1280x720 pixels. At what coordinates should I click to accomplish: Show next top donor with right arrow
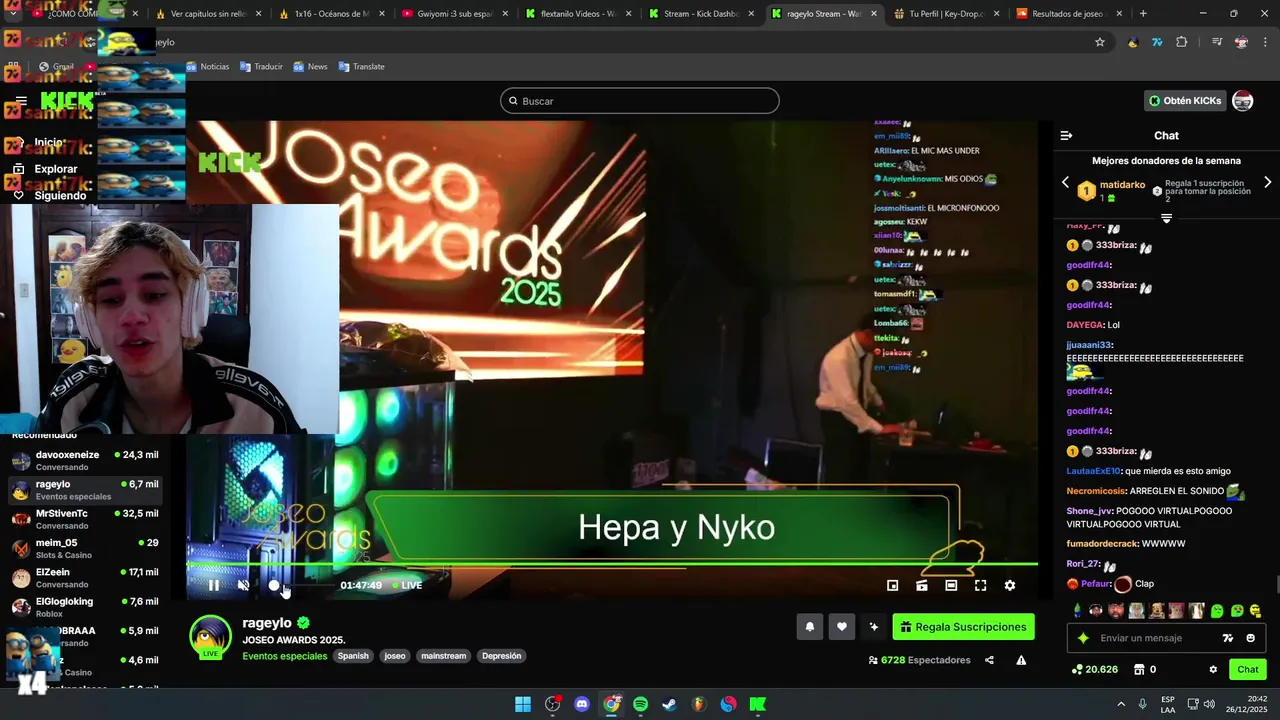(1267, 183)
